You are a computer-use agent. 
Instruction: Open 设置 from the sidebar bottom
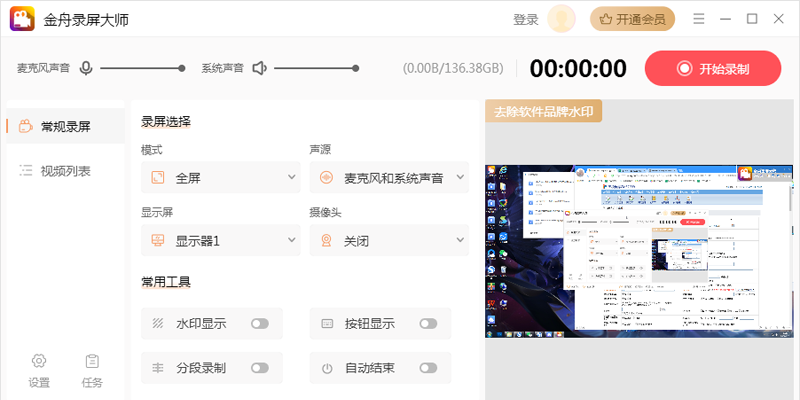tap(39, 371)
